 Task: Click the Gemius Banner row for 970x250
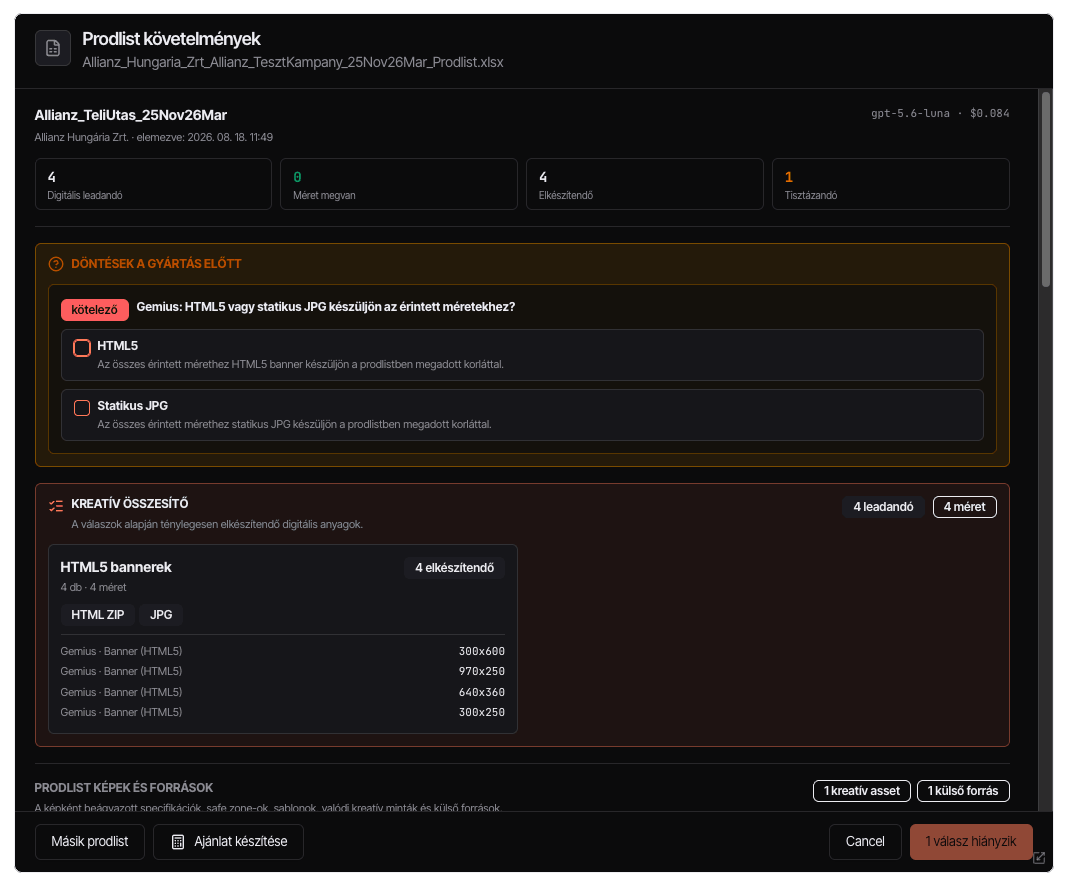(283, 672)
